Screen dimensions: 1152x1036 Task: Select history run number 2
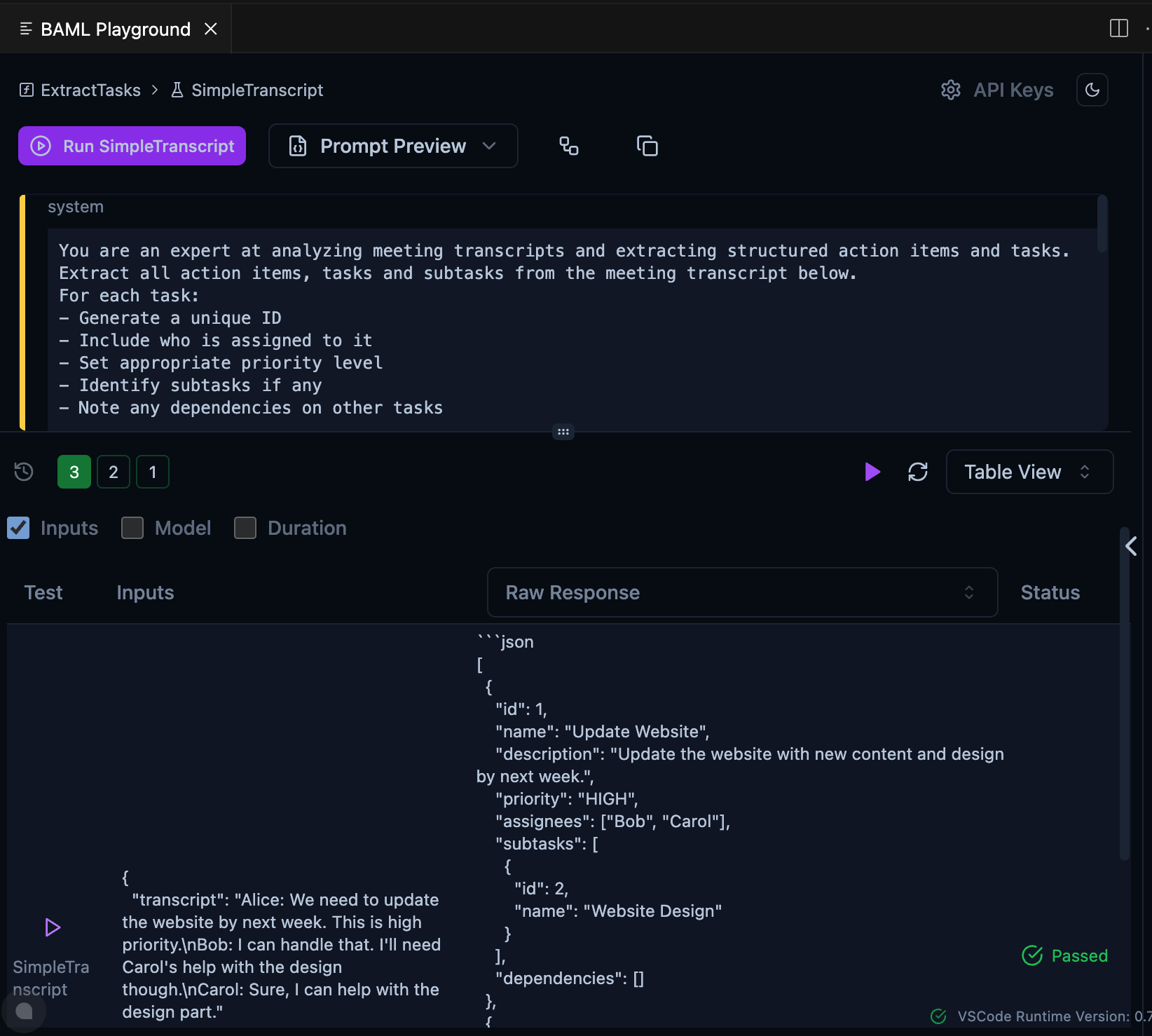(x=114, y=472)
